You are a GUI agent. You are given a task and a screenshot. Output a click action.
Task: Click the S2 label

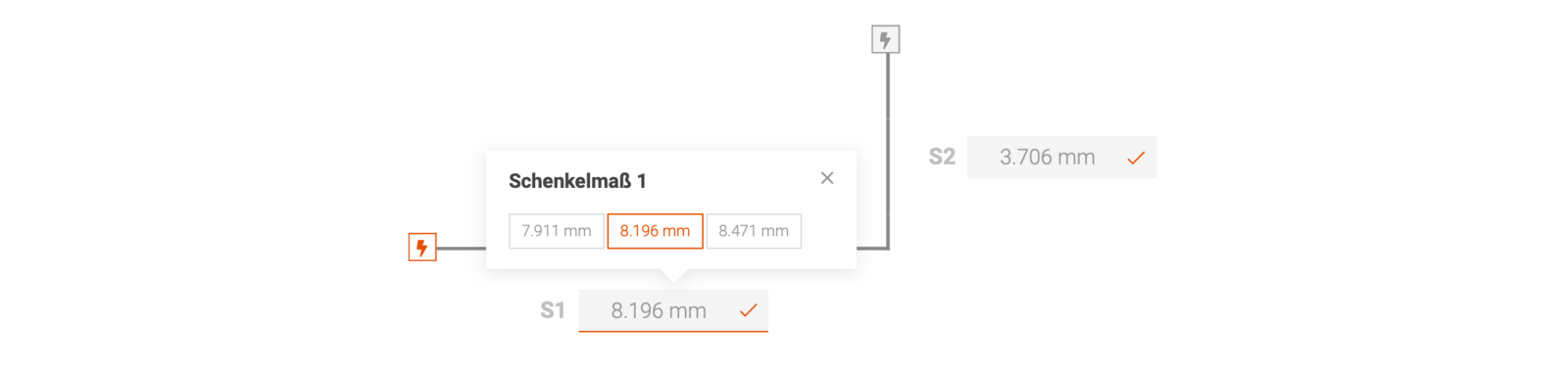click(x=942, y=157)
